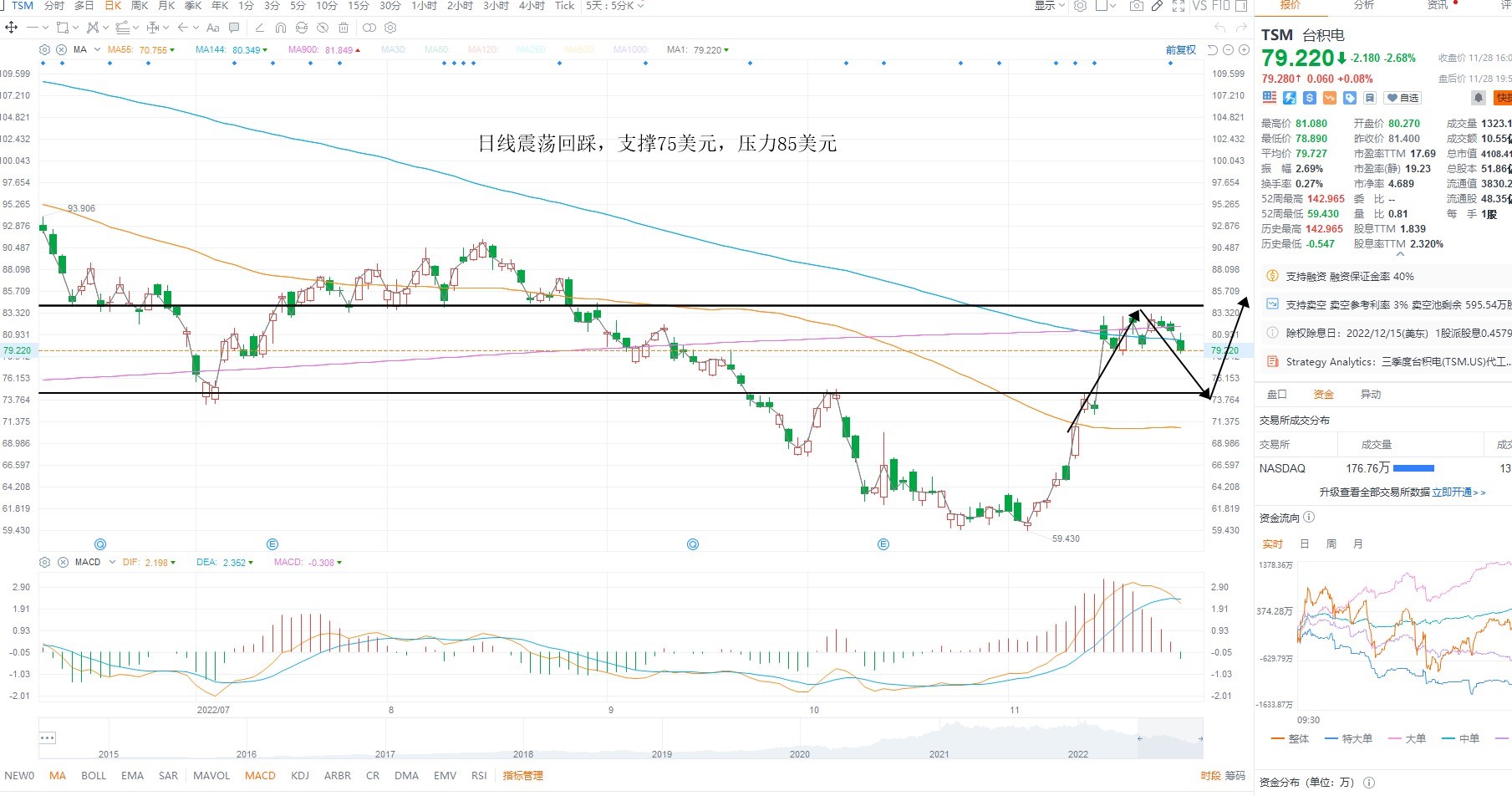Viewport: 1512px width, 796px height.
Task: Pick the eraser/angle line drawing tool
Action: click(260, 28)
